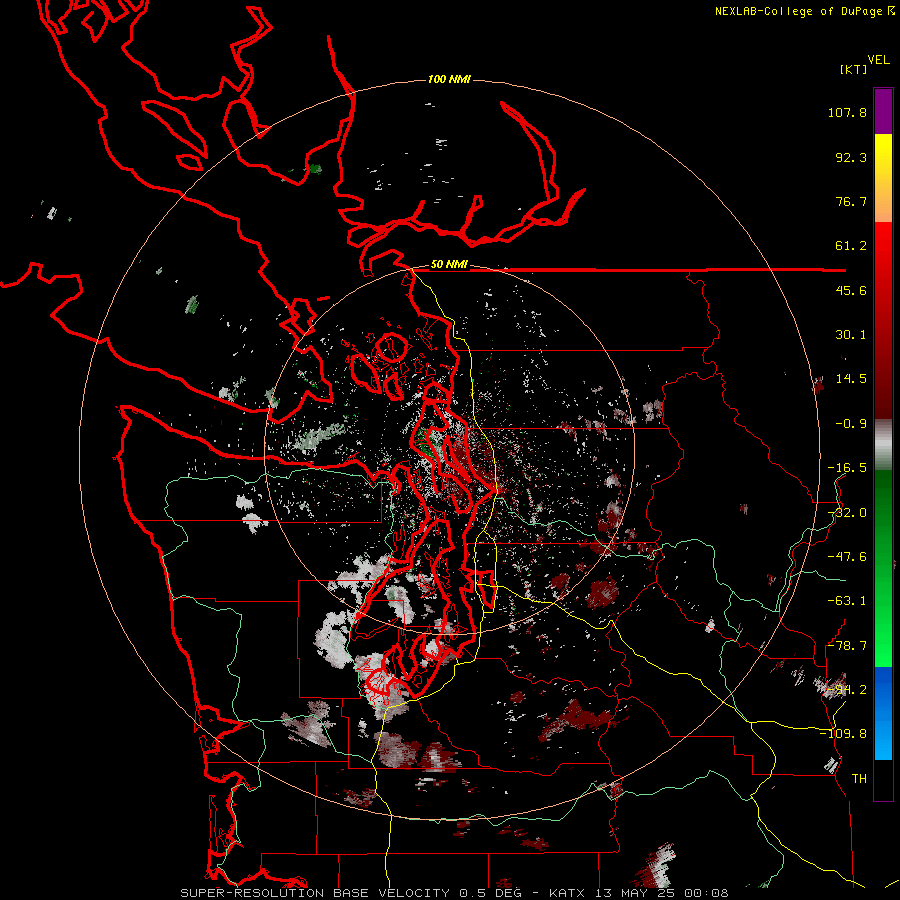Click the 45.6 legend value
Screen dimensions: 900x900
point(851,290)
